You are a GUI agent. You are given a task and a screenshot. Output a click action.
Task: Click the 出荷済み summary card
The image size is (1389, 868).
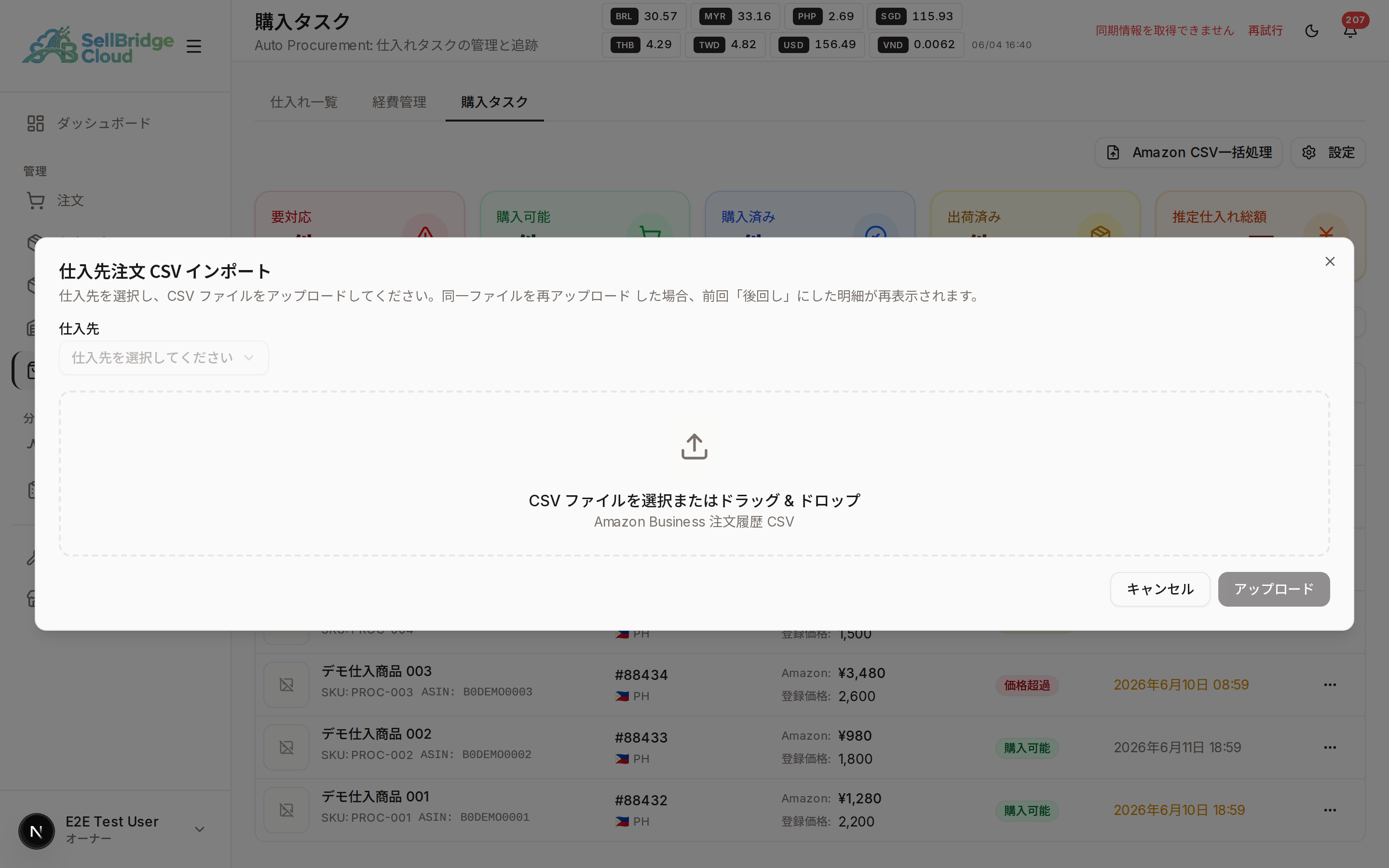[x=1035, y=215]
